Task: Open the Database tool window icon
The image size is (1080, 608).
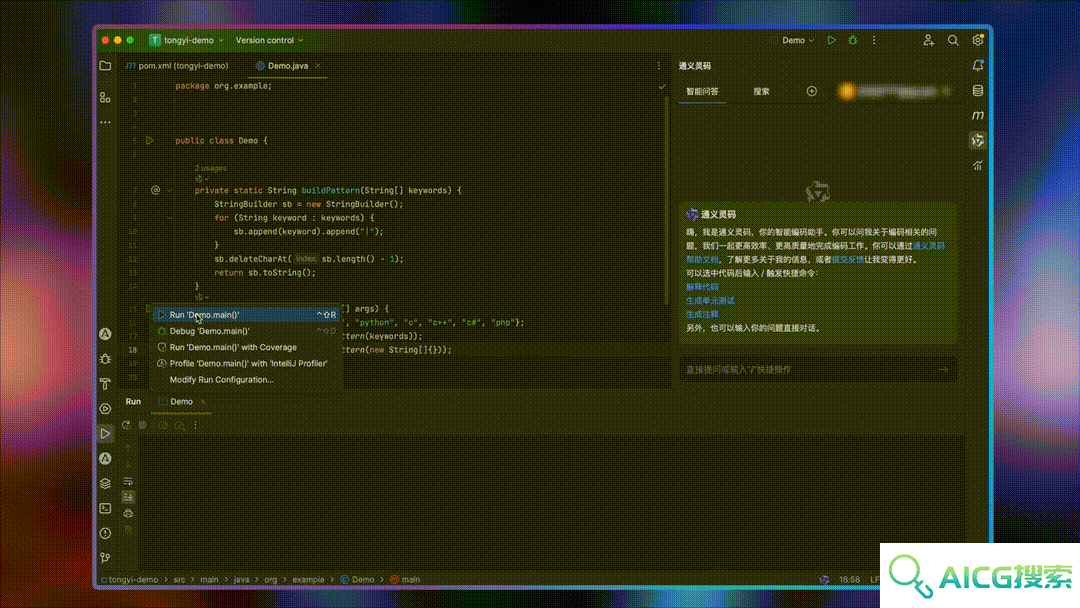Action: click(977, 91)
